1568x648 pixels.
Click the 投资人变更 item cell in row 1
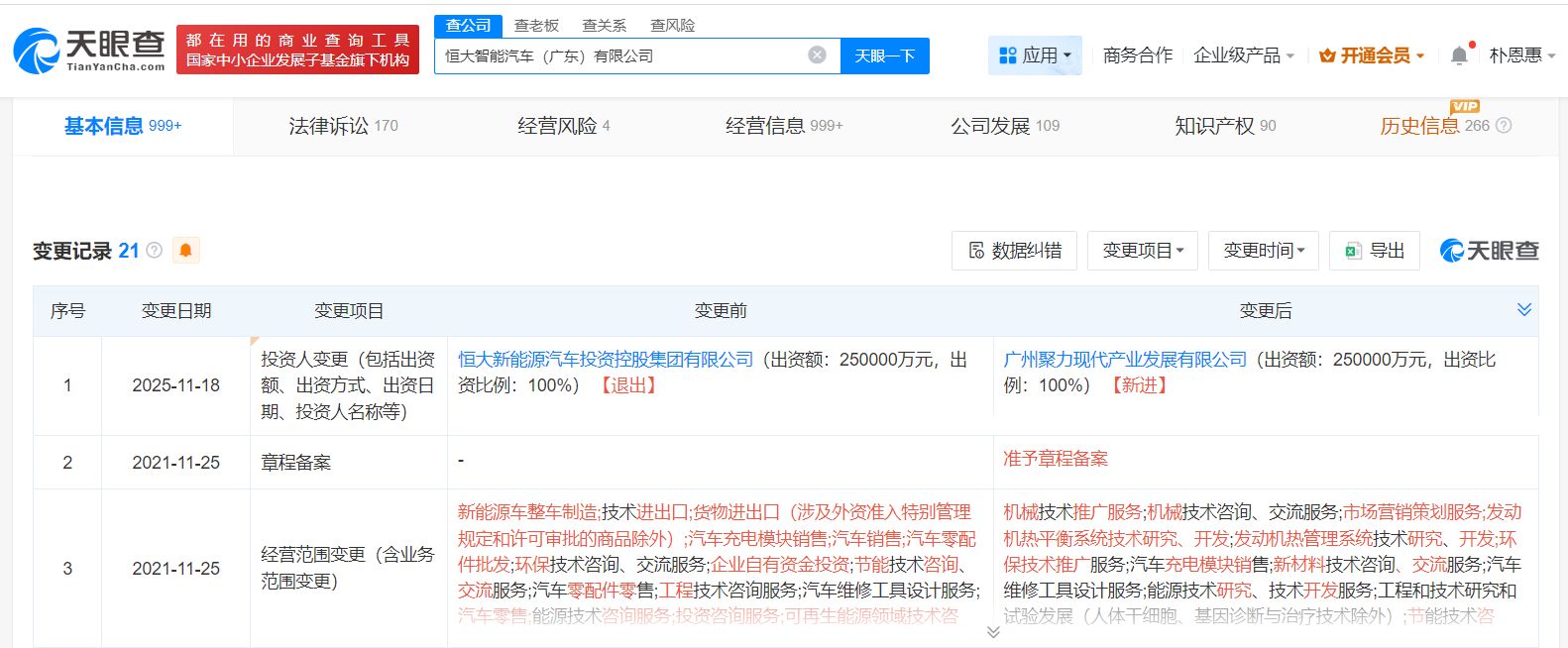(x=348, y=385)
